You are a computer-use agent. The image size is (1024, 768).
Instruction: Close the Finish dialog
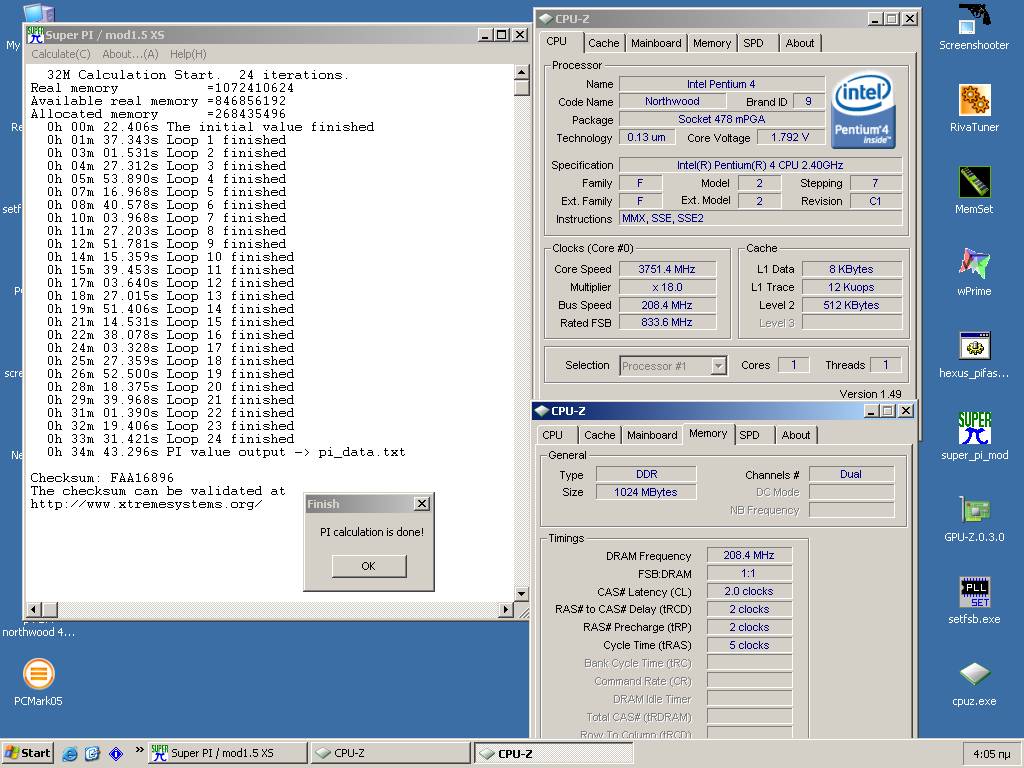(x=422, y=504)
